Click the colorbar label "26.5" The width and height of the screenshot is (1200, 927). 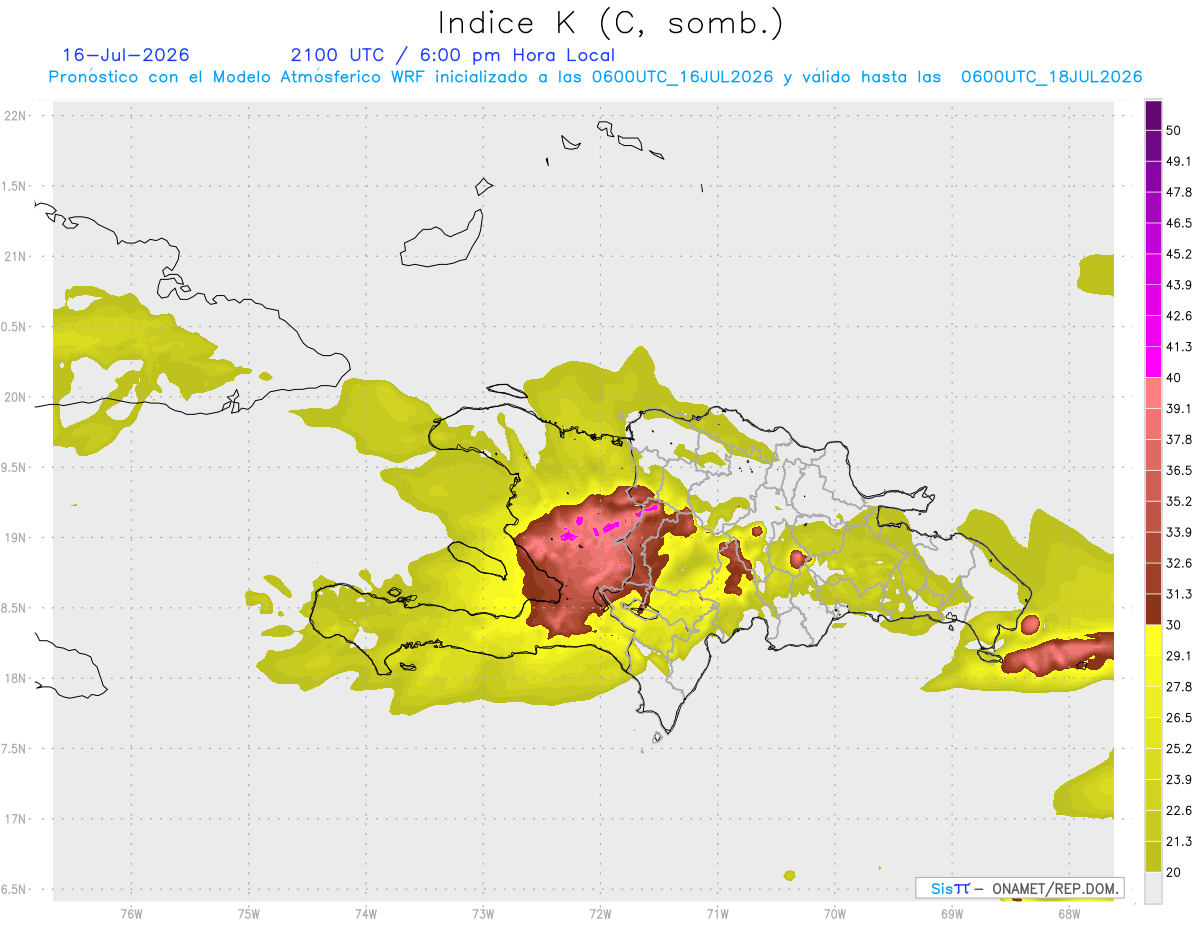click(1179, 718)
